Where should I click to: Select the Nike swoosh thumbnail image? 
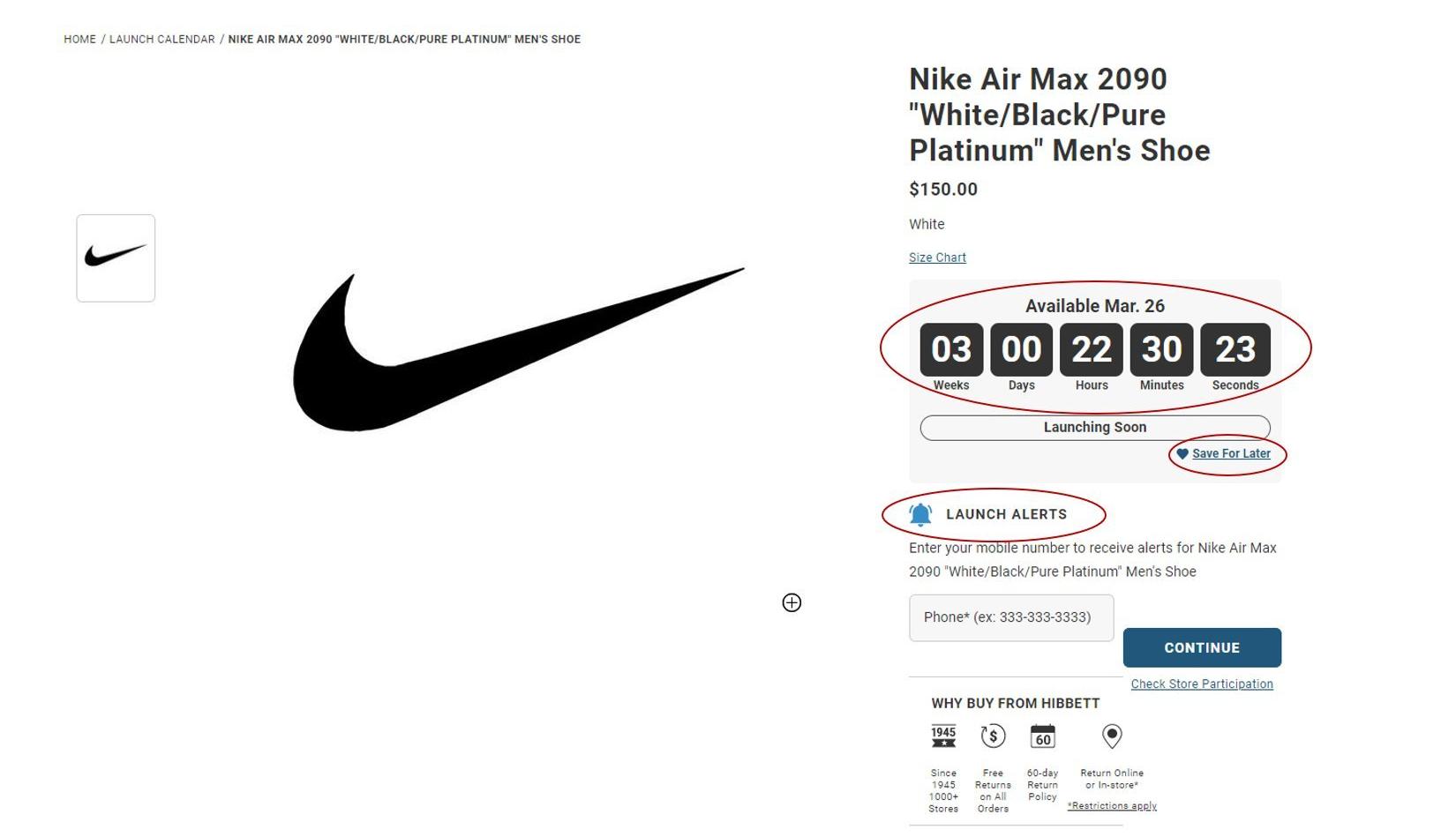pos(116,258)
